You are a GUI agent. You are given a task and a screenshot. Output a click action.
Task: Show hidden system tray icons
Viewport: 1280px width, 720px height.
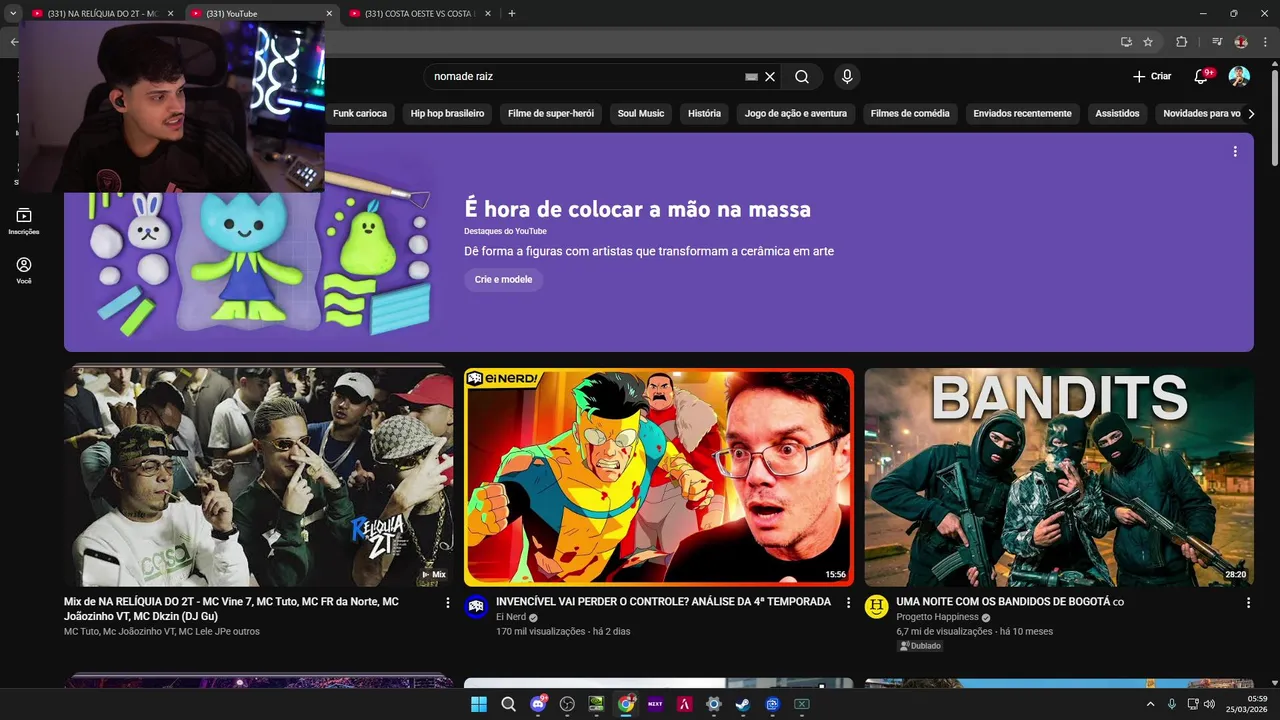click(1150, 704)
